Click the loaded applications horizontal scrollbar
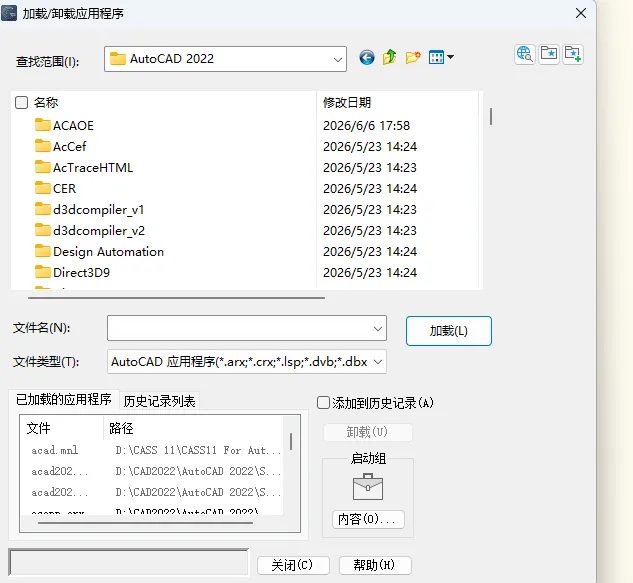The image size is (633, 583). (x=145, y=523)
